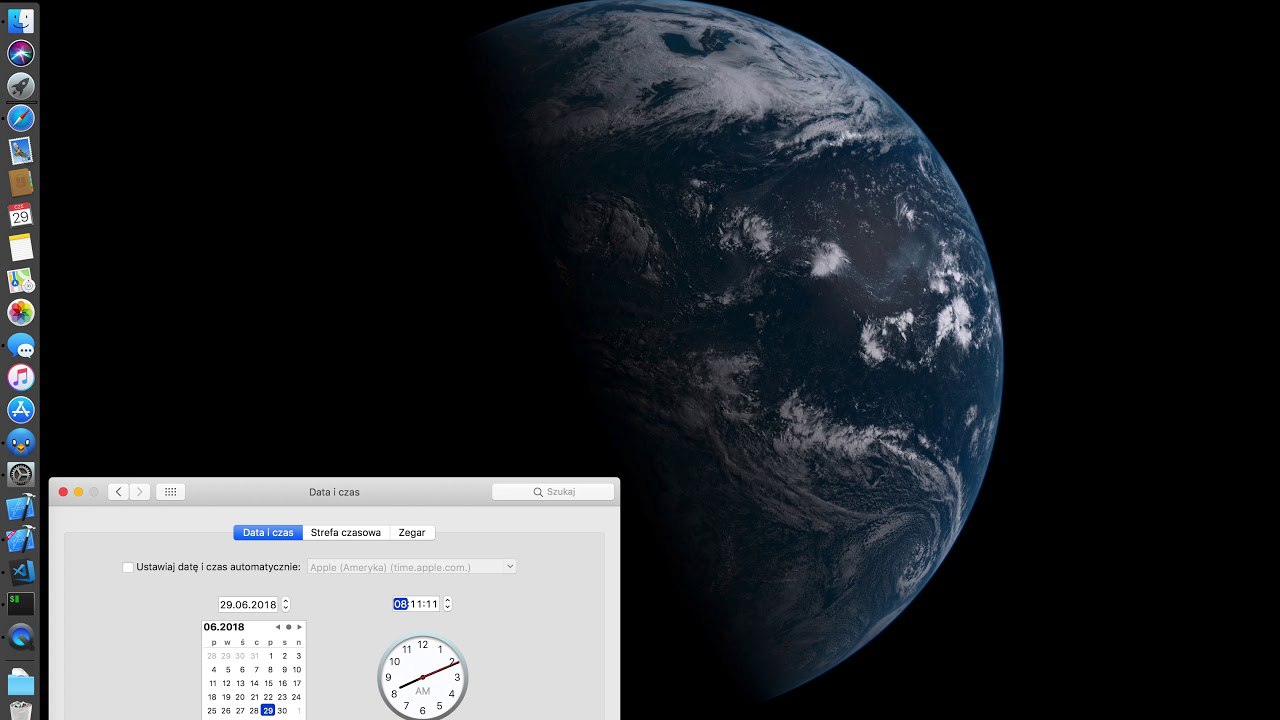Viewport: 1280px width, 720px height.
Task: Open Launchpad rocket icon
Action: click(21, 86)
